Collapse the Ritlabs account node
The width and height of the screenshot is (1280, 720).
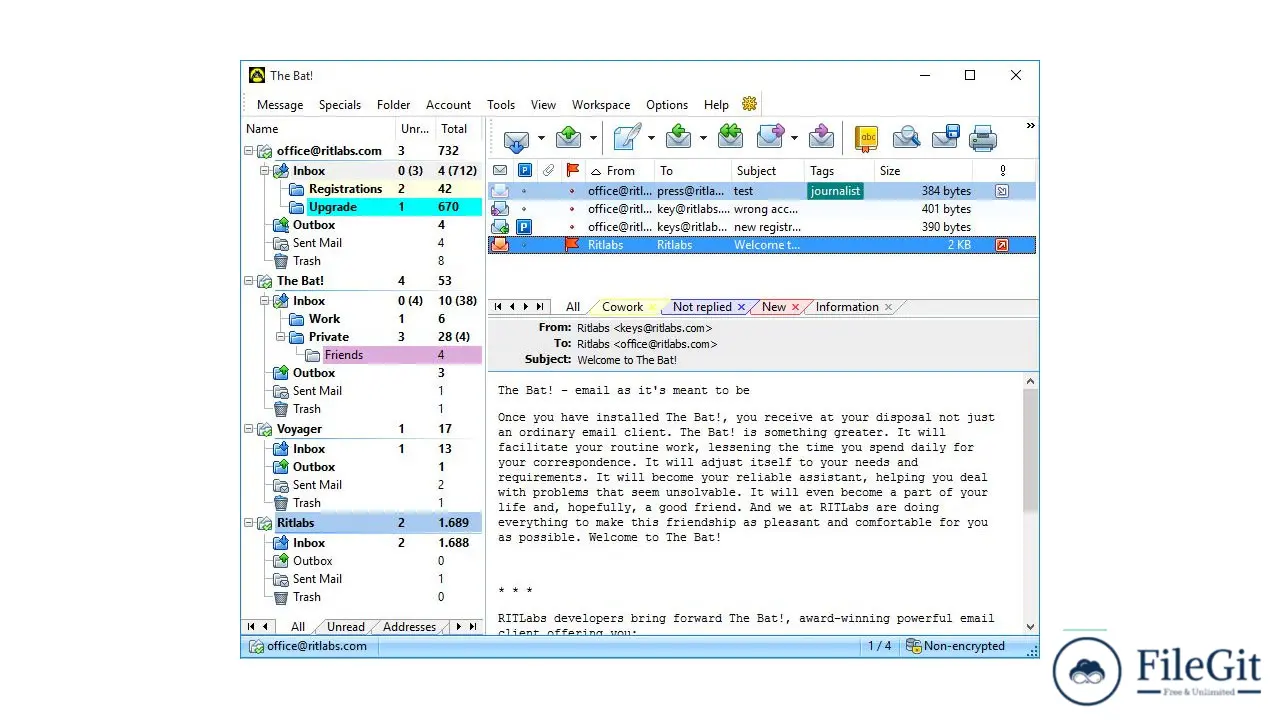click(249, 523)
